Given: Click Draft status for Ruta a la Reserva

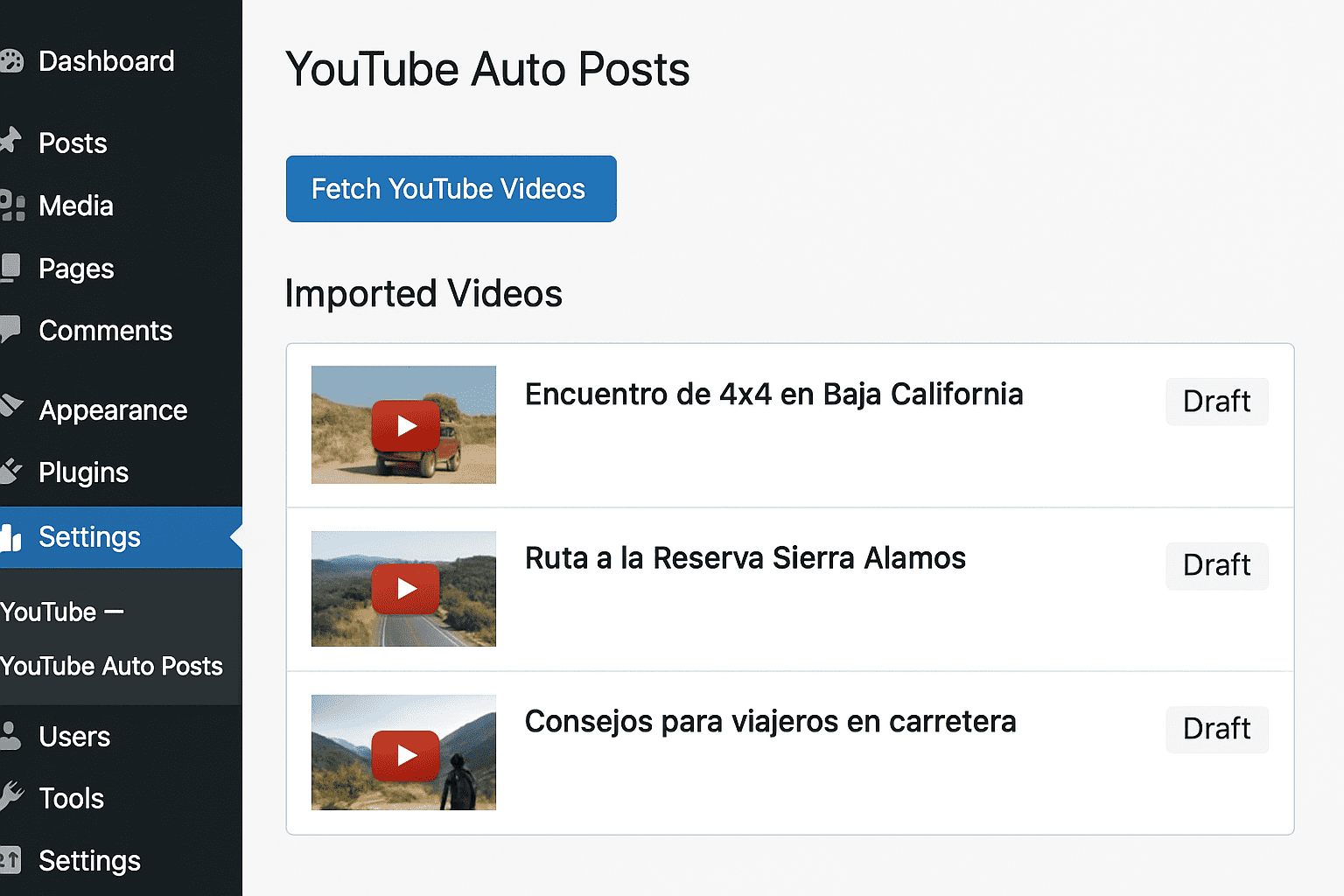Looking at the screenshot, I should click(1216, 565).
